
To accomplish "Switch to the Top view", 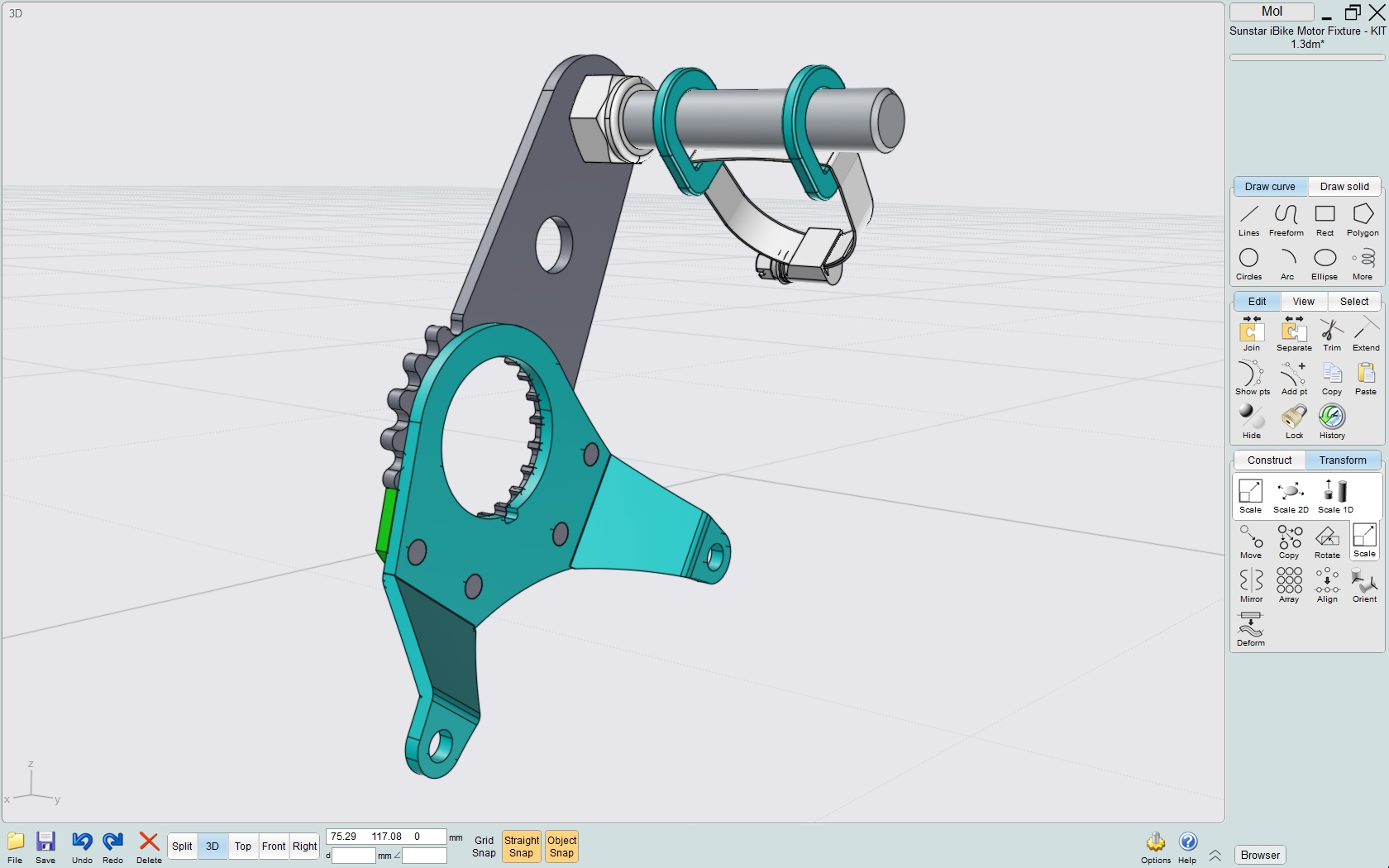I will point(243,847).
